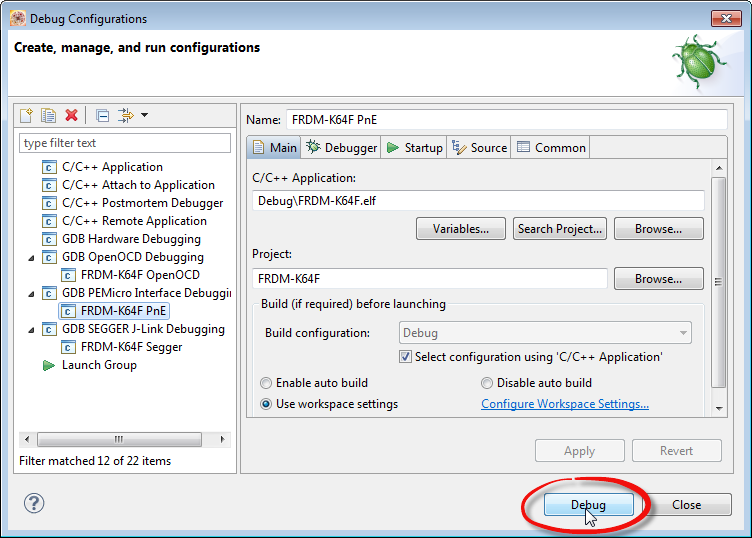Duplicate the selected launch configuration

pyautogui.click(x=48, y=116)
